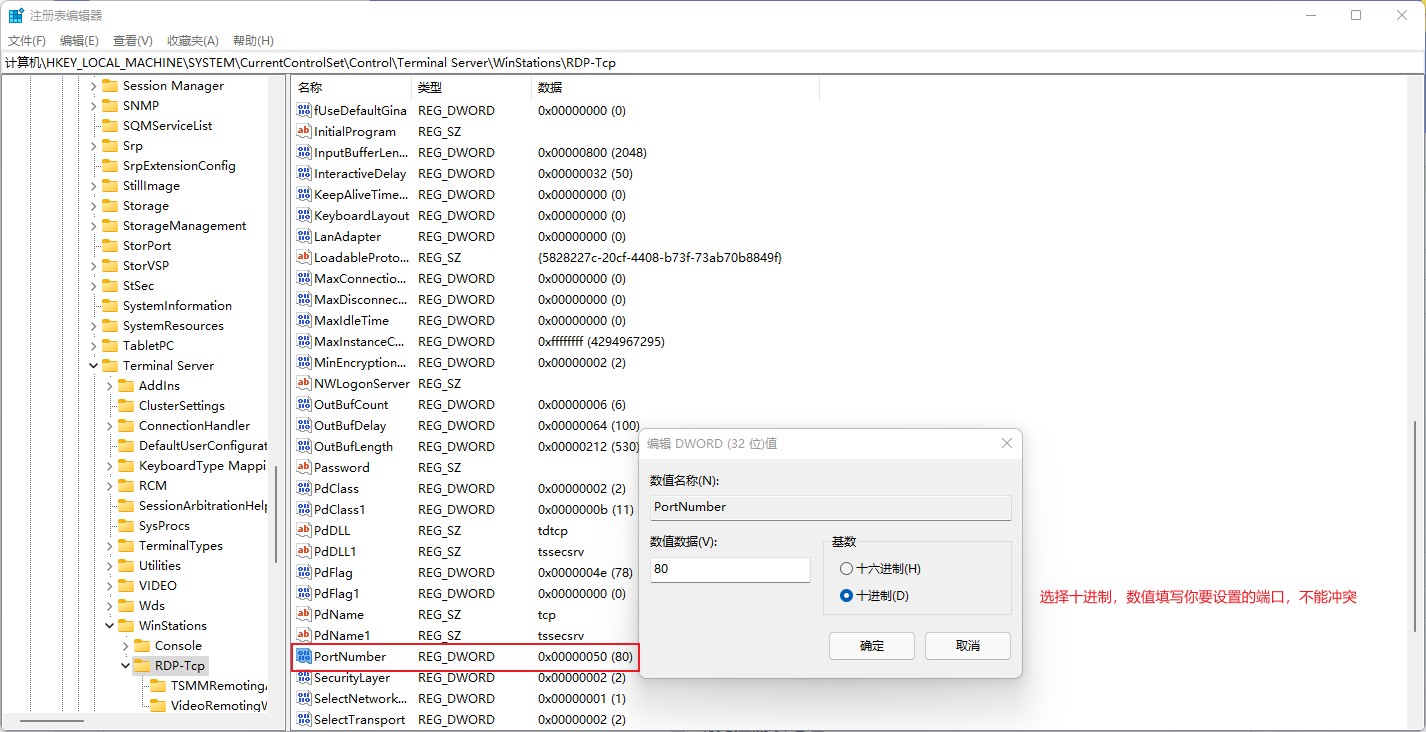Image resolution: width=1426 pixels, height=732 pixels.
Task: Collapse the WinStations tree node
Action: pos(110,626)
